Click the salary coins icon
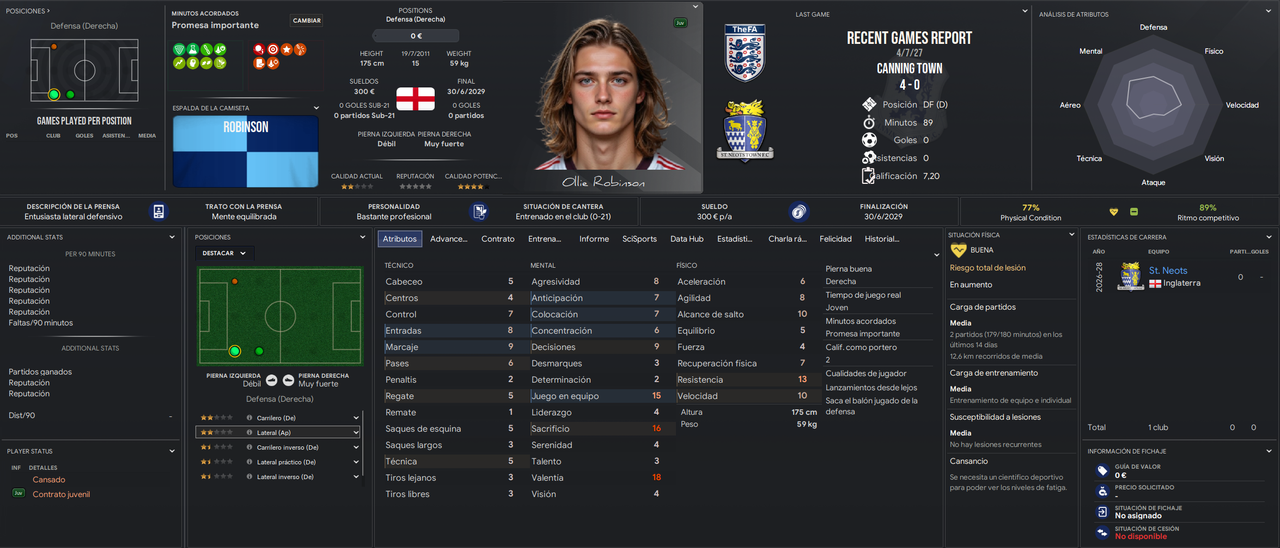This screenshot has height=548, width=1280. click(797, 212)
